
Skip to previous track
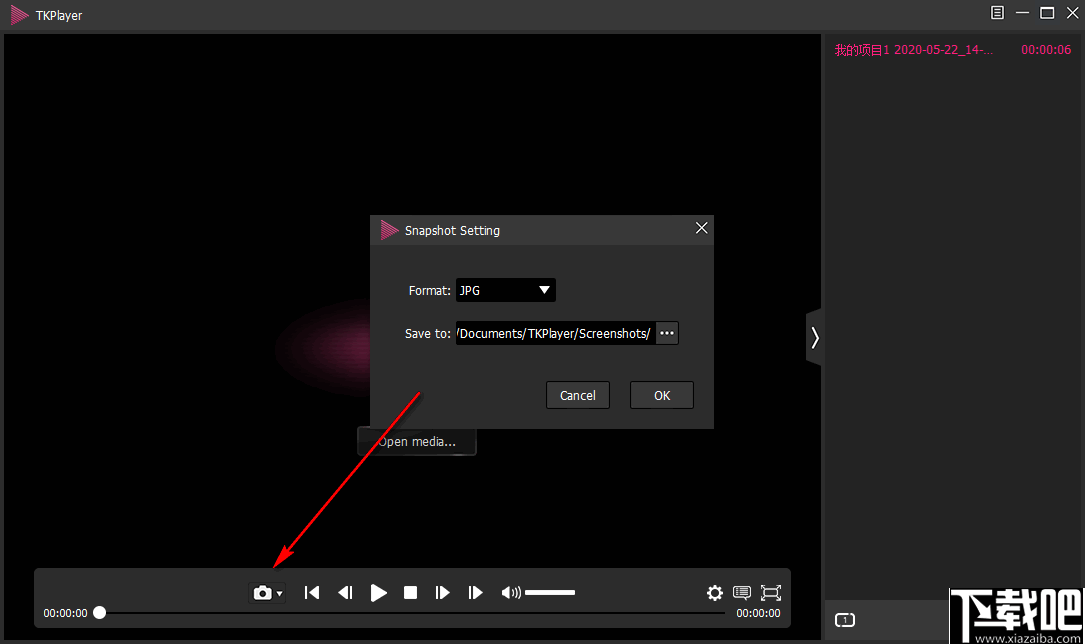point(312,593)
